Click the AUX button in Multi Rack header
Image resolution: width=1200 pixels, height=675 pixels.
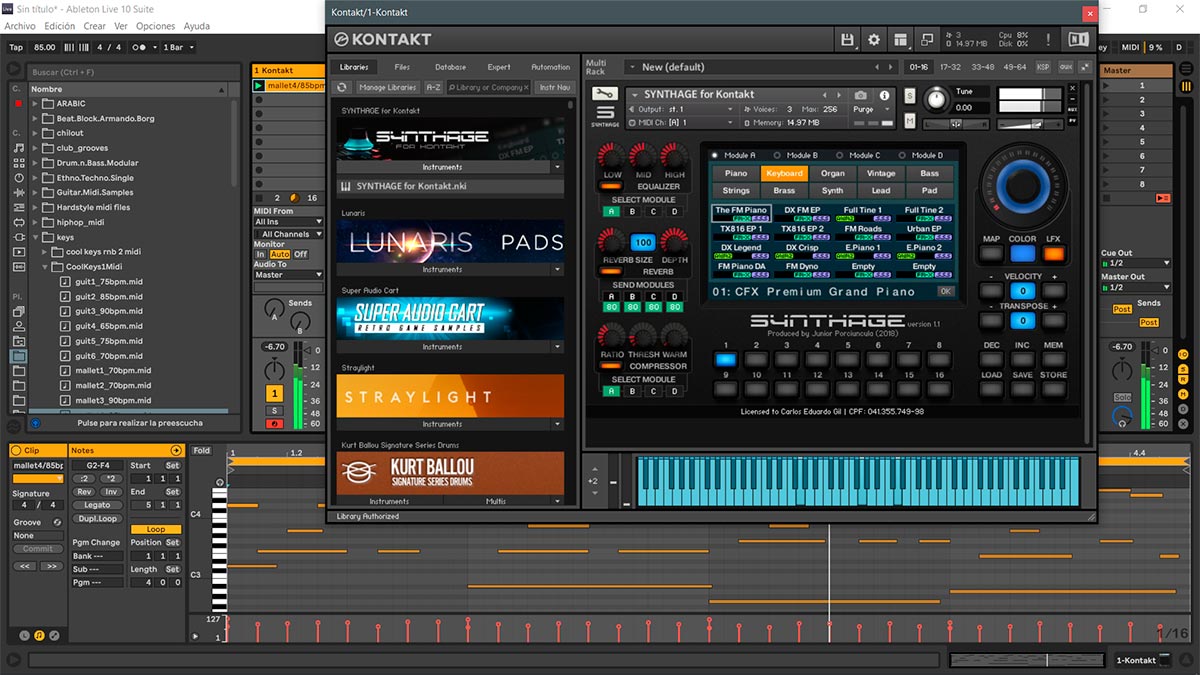point(1065,67)
